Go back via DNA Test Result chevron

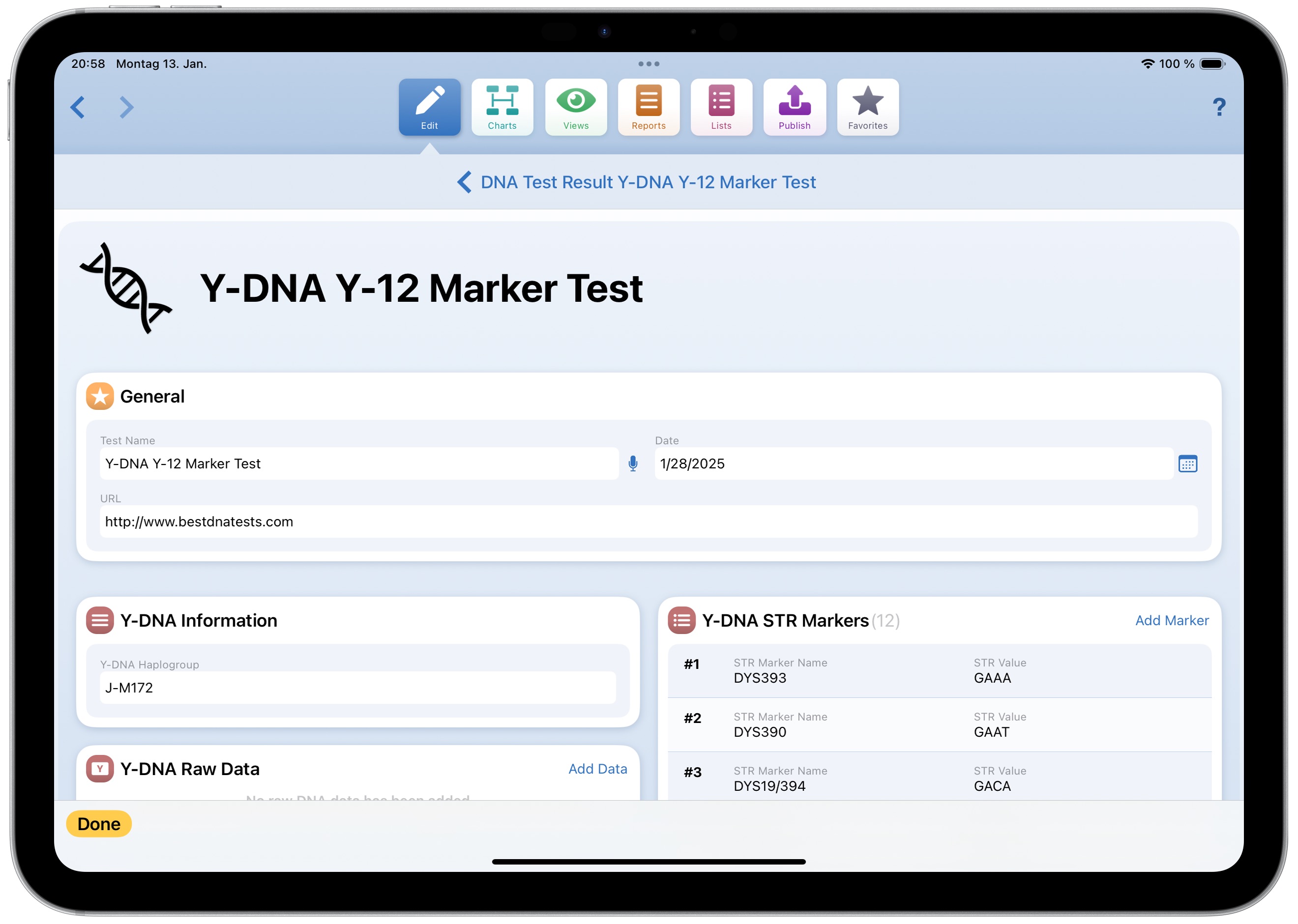coord(464,182)
